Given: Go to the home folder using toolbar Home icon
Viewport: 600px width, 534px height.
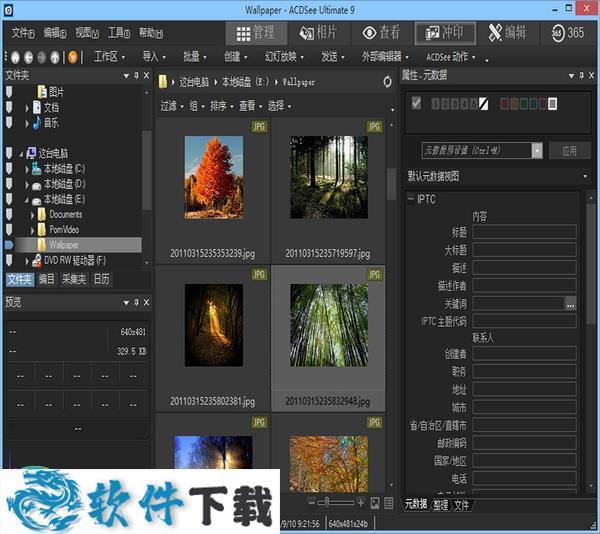Looking at the screenshot, I should (15, 57).
